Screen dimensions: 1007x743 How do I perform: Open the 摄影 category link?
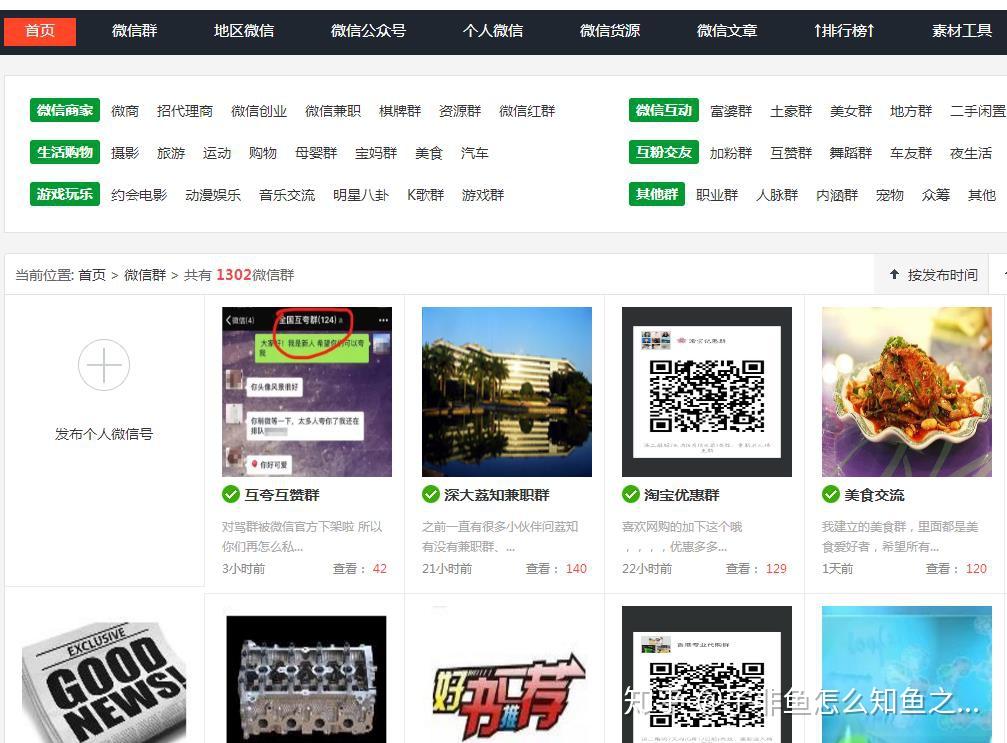tap(125, 153)
